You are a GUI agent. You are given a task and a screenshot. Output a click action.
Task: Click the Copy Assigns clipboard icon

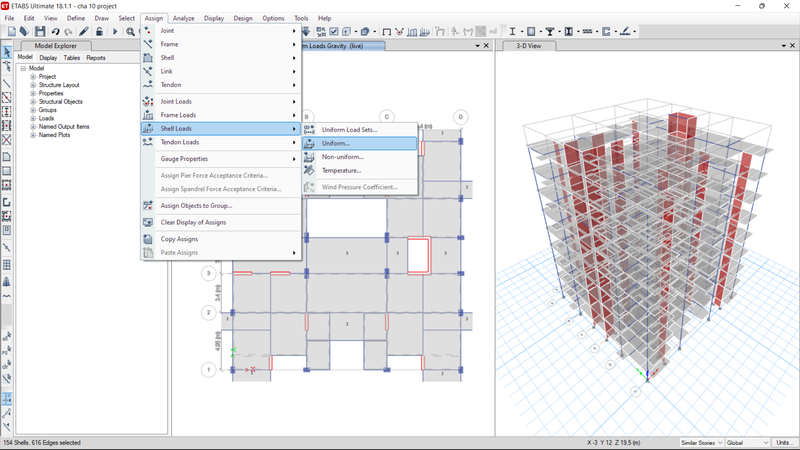point(148,239)
